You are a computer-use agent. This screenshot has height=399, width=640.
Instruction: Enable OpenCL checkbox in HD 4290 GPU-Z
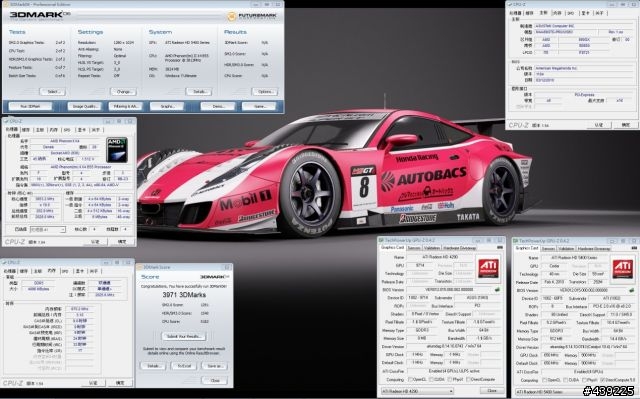411,379
